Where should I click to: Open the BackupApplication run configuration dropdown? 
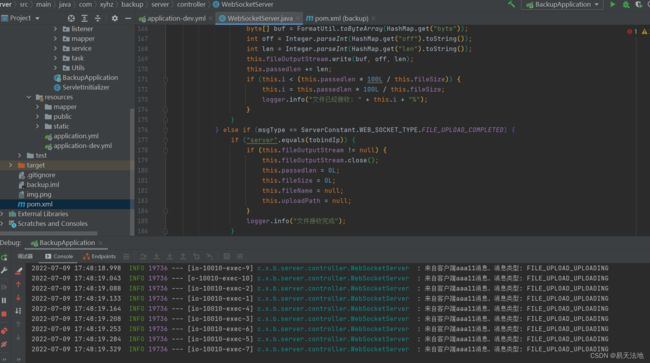pos(563,5)
